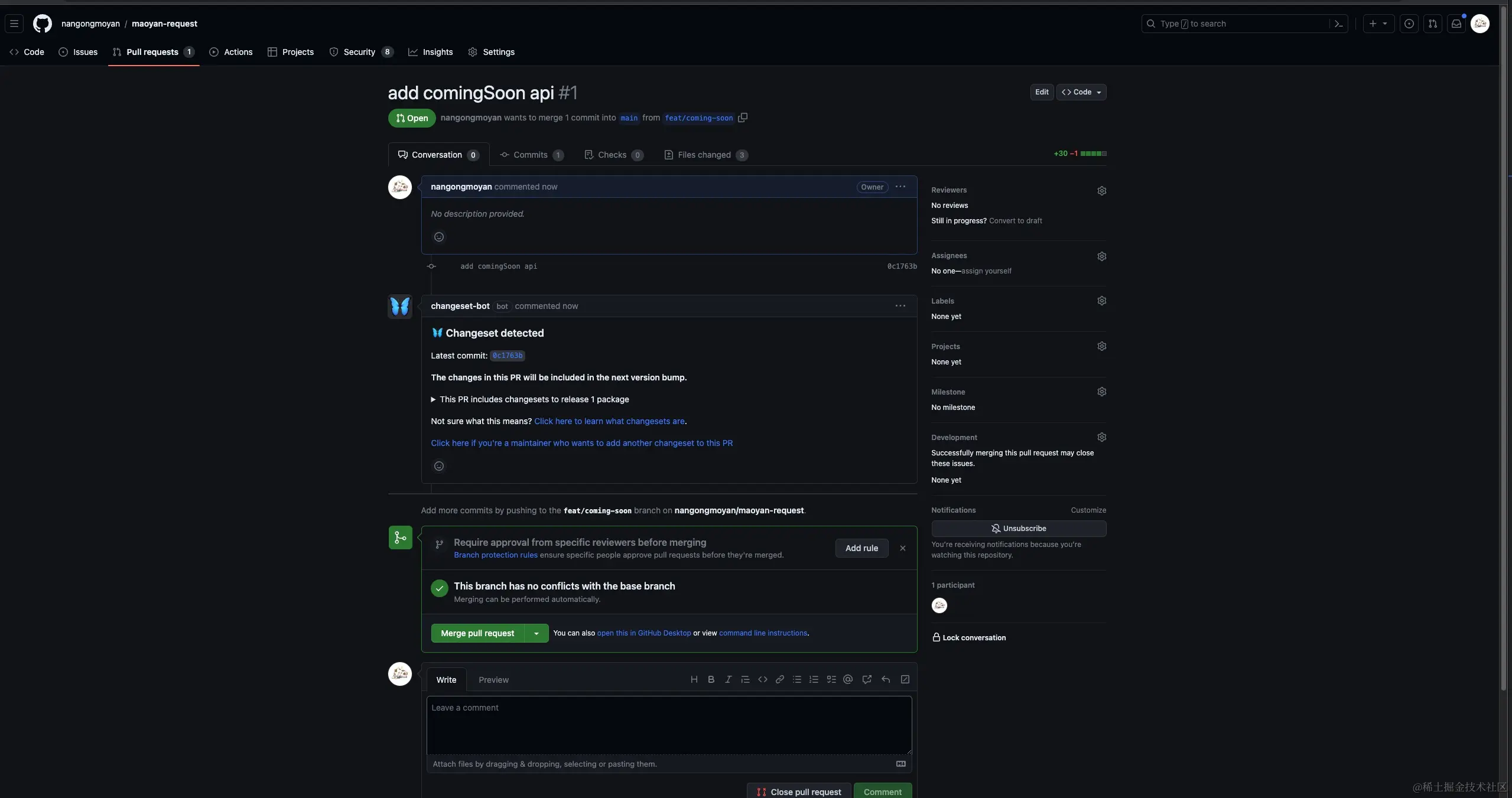
Task: Click the mention (@) icon in editor
Action: (x=848, y=679)
